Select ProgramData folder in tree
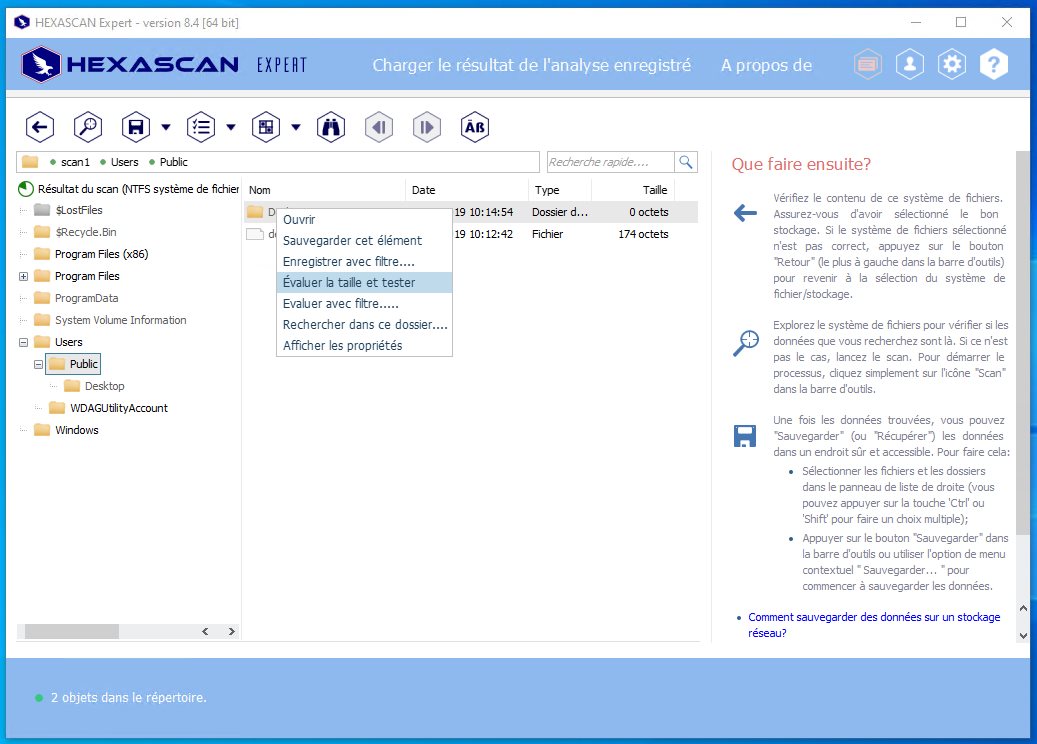This screenshot has width=1037, height=744. pos(76,298)
